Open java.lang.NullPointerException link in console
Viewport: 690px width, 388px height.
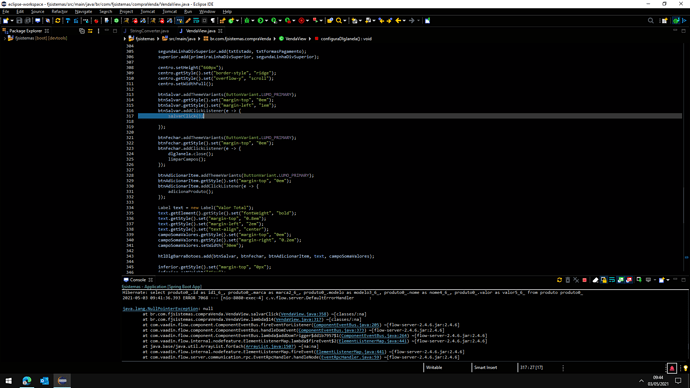(161, 309)
